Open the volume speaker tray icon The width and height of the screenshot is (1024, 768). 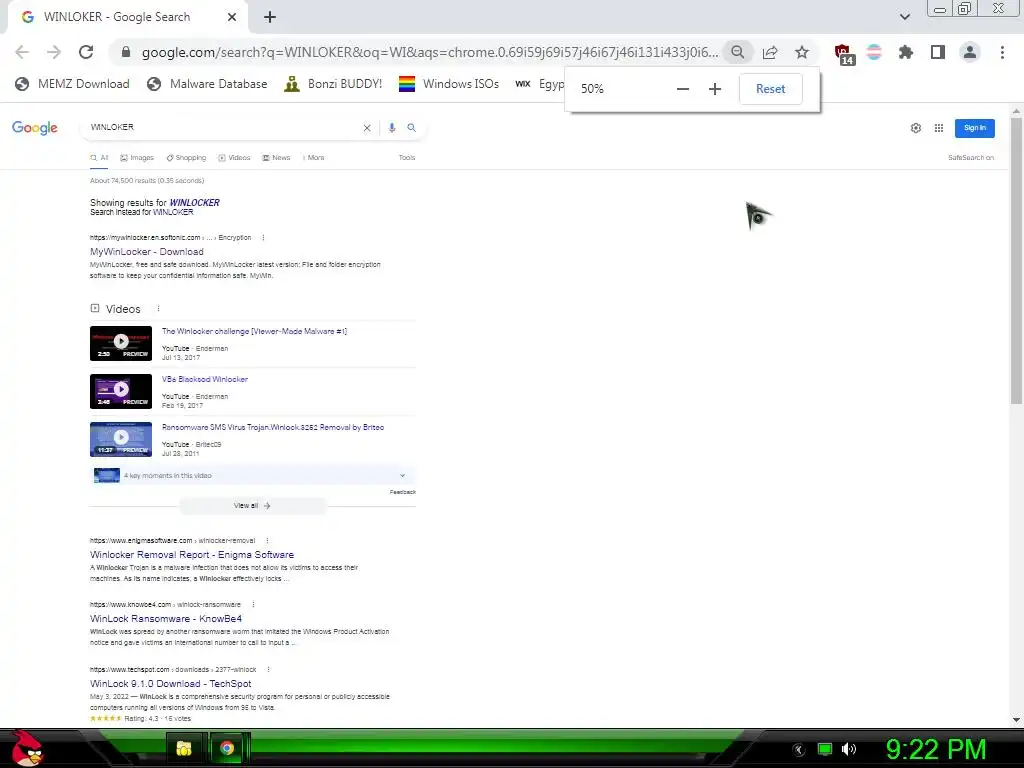[x=849, y=749]
